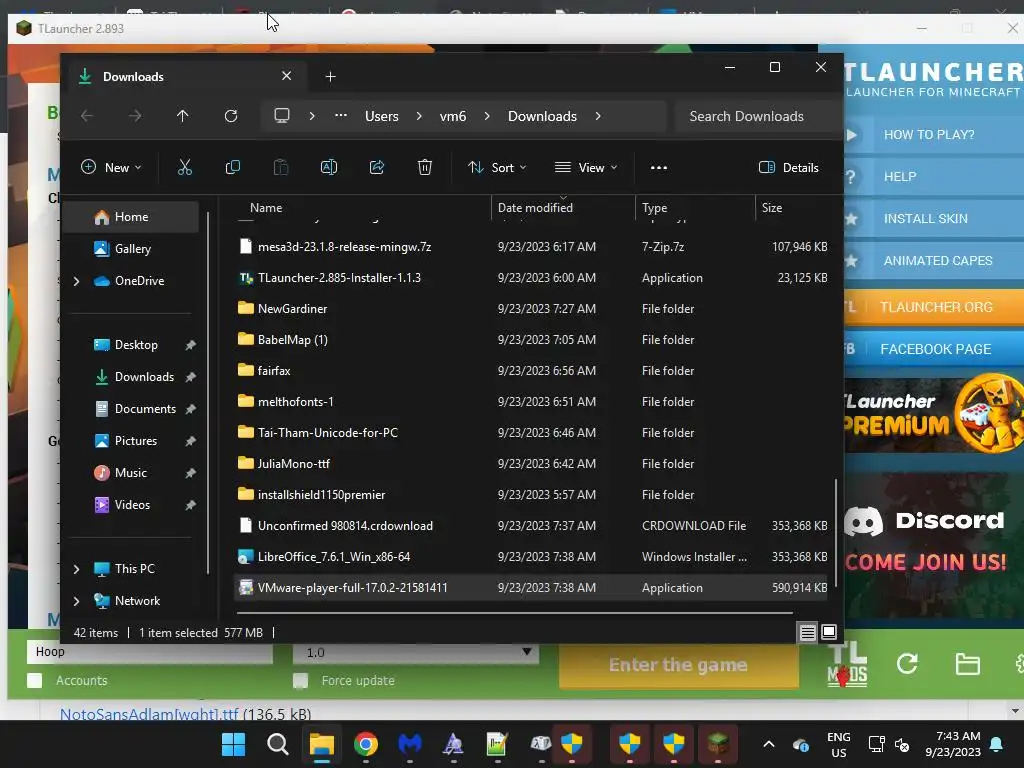Click the Downloads tab title
The image size is (1024, 768).
[x=133, y=76]
